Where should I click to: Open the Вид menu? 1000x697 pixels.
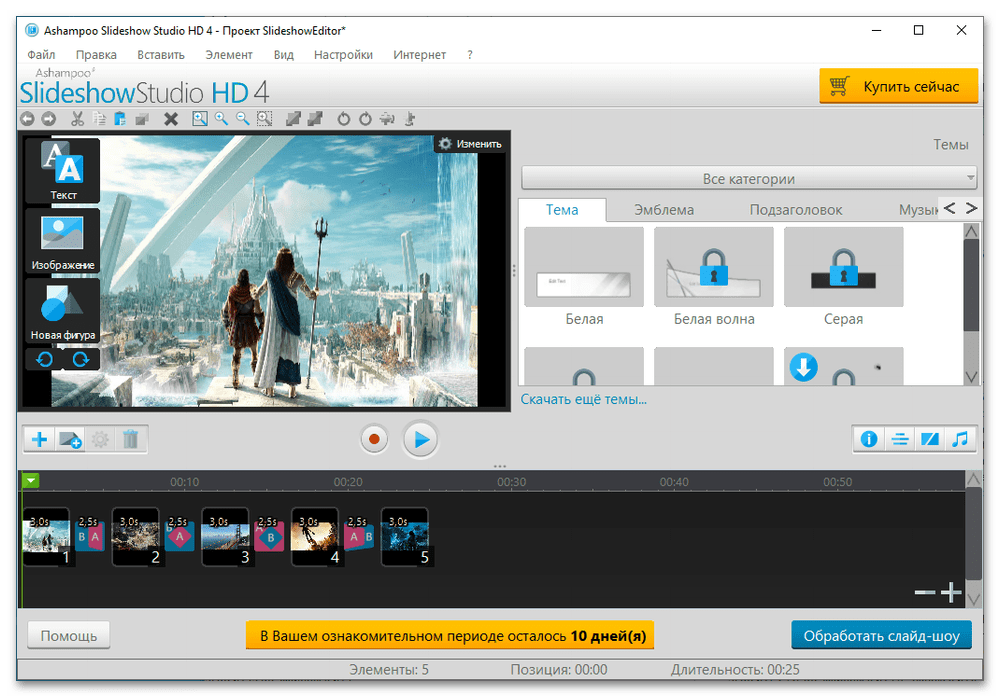point(284,55)
